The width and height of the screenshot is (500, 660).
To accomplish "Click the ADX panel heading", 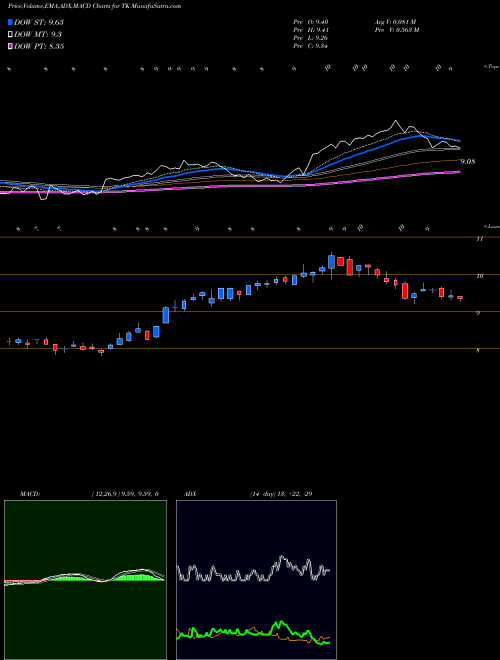I will point(190,494).
